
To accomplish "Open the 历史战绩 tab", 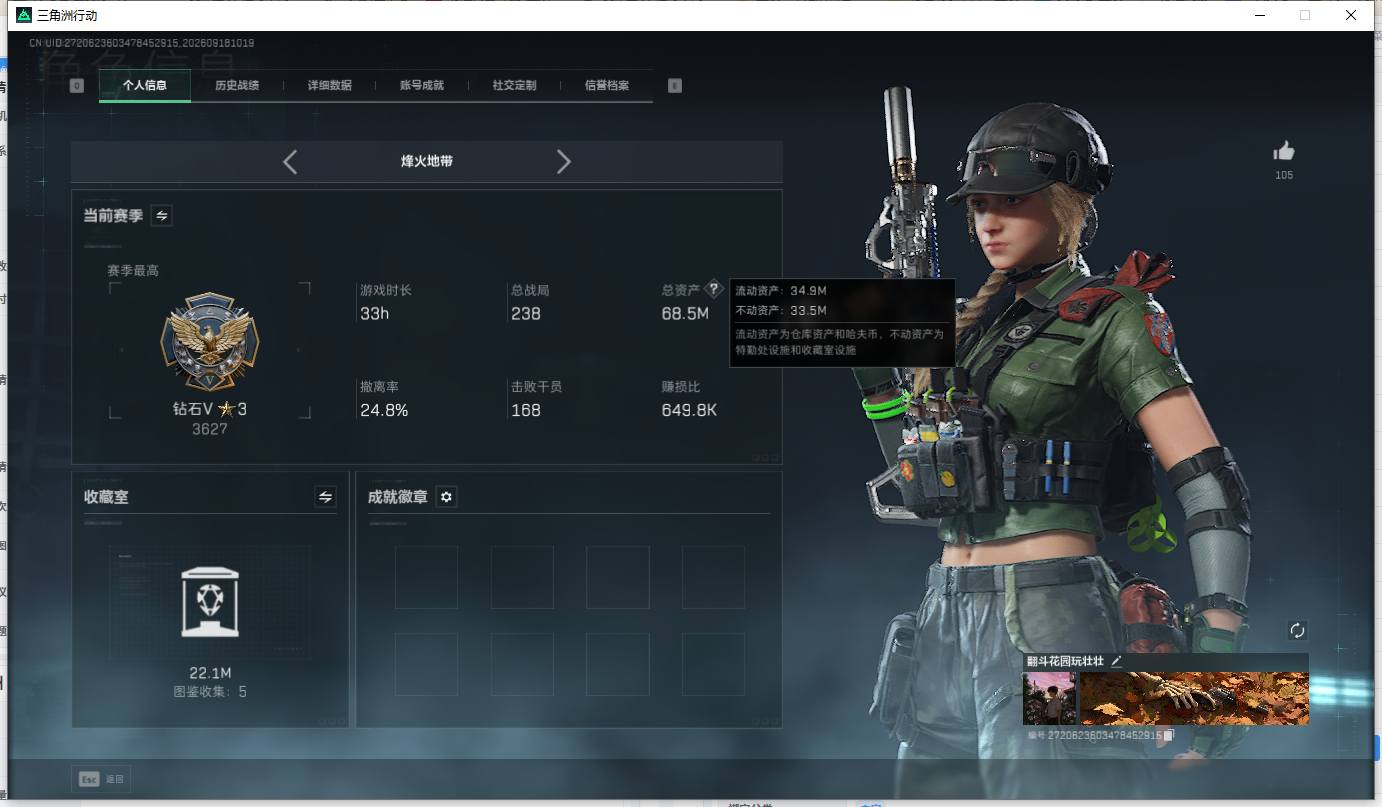I will tap(237, 85).
